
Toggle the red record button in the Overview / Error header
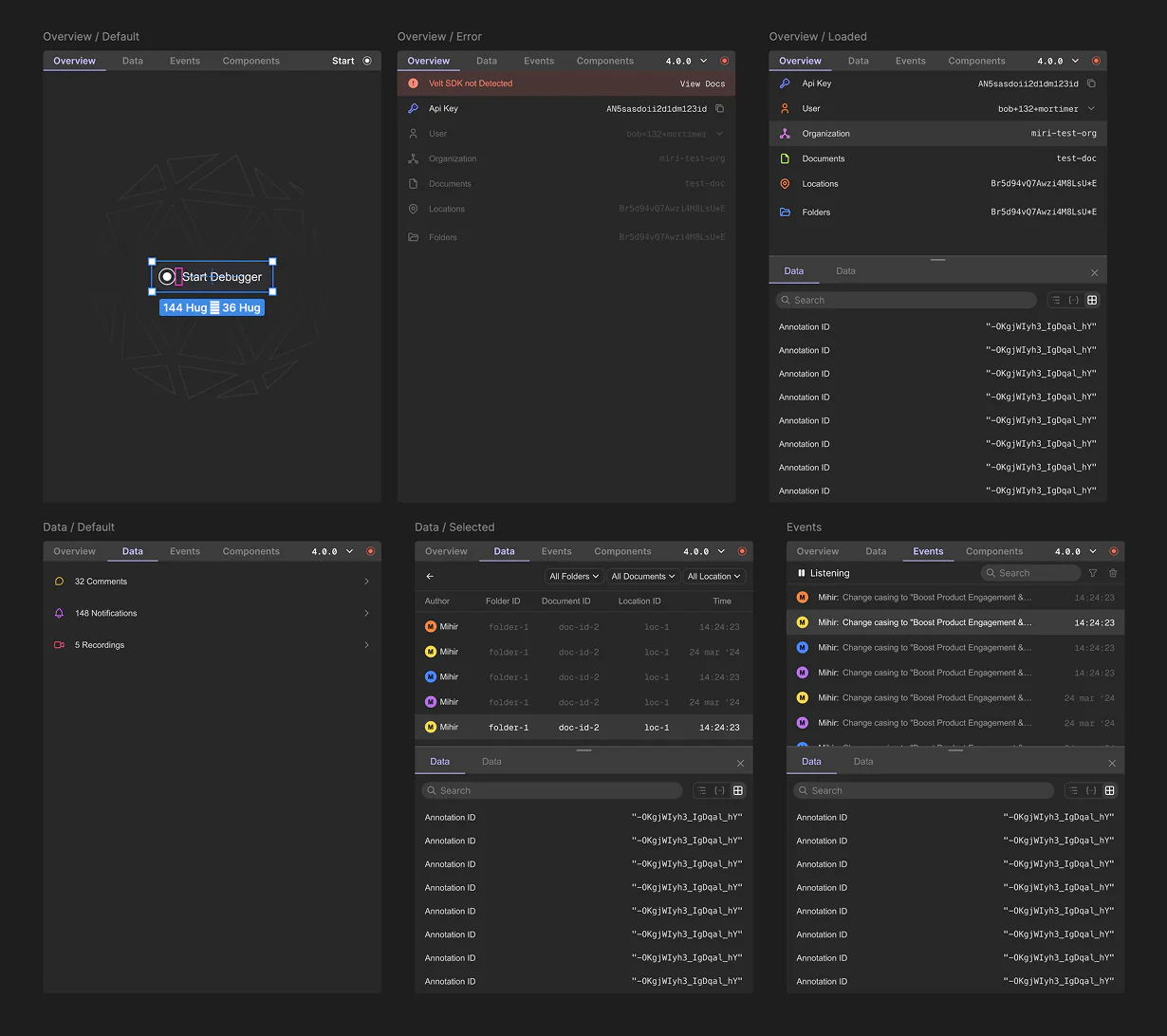tap(725, 61)
